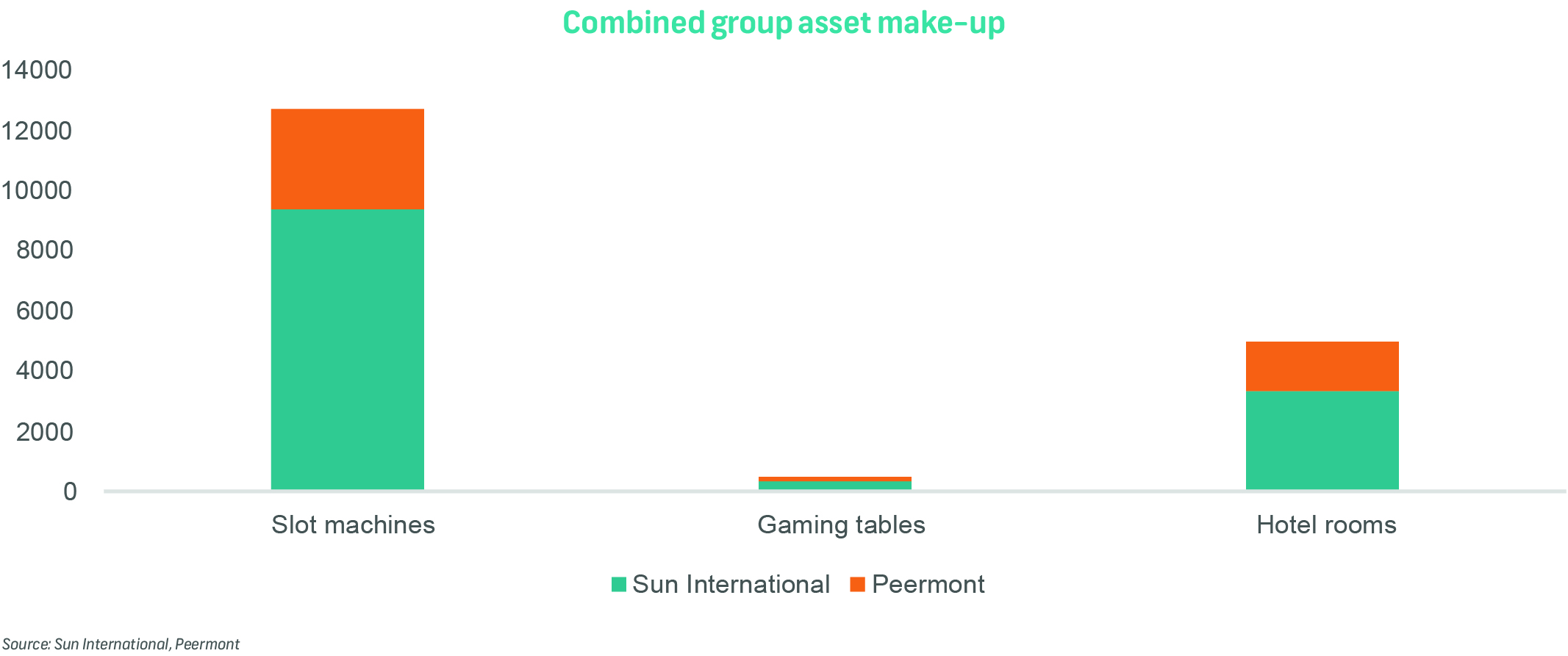The height and width of the screenshot is (656, 1568).
Task: Click the green Slot machines bar segment
Action: [x=348, y=350]
